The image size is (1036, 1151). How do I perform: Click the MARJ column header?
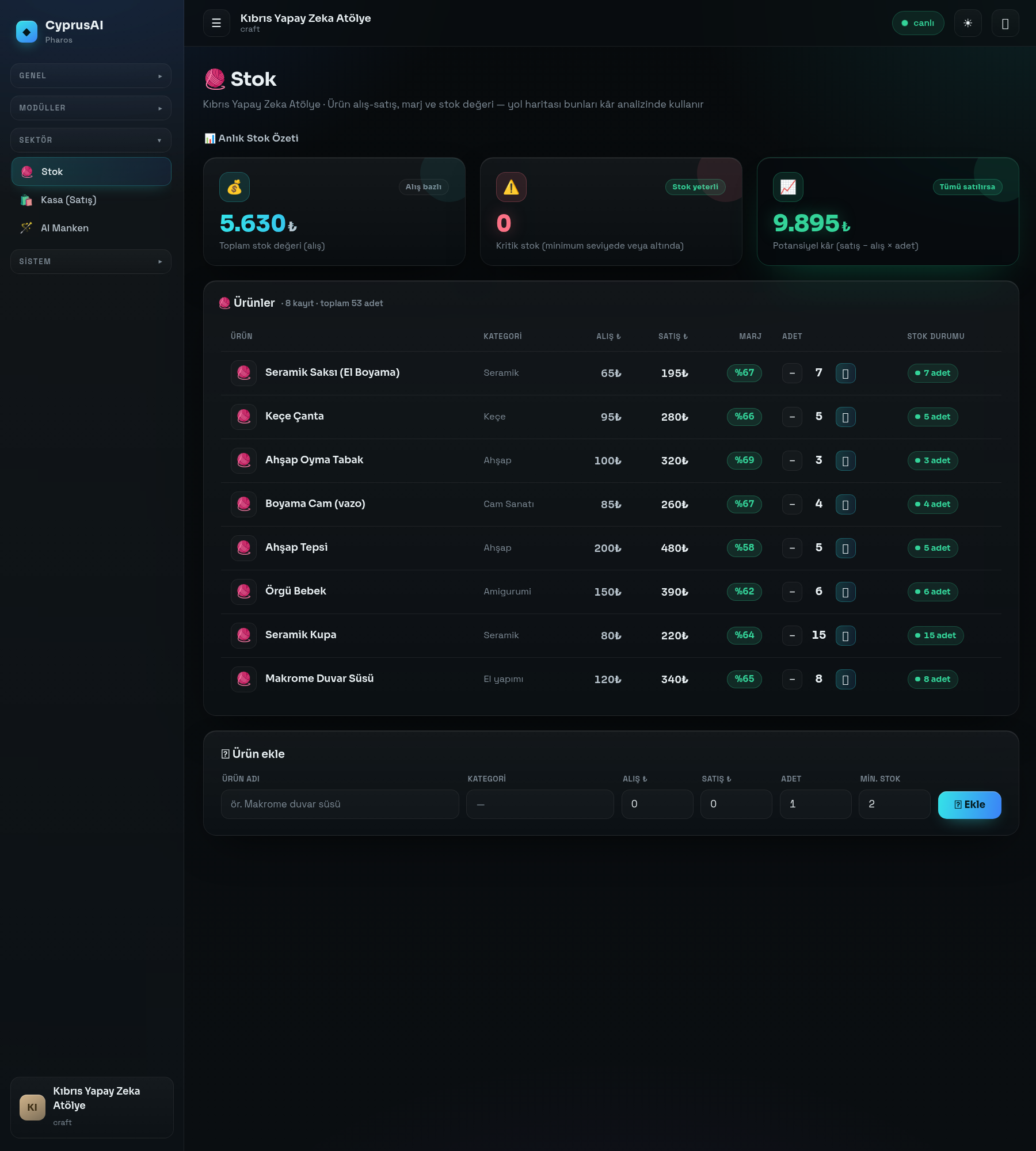pos(750,336)
